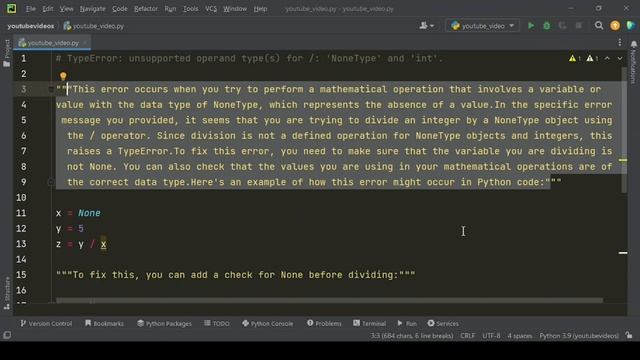Screen dimensions: 640x360
Task: Start debugging with the bug icon
Action: [x=547, y=26]
